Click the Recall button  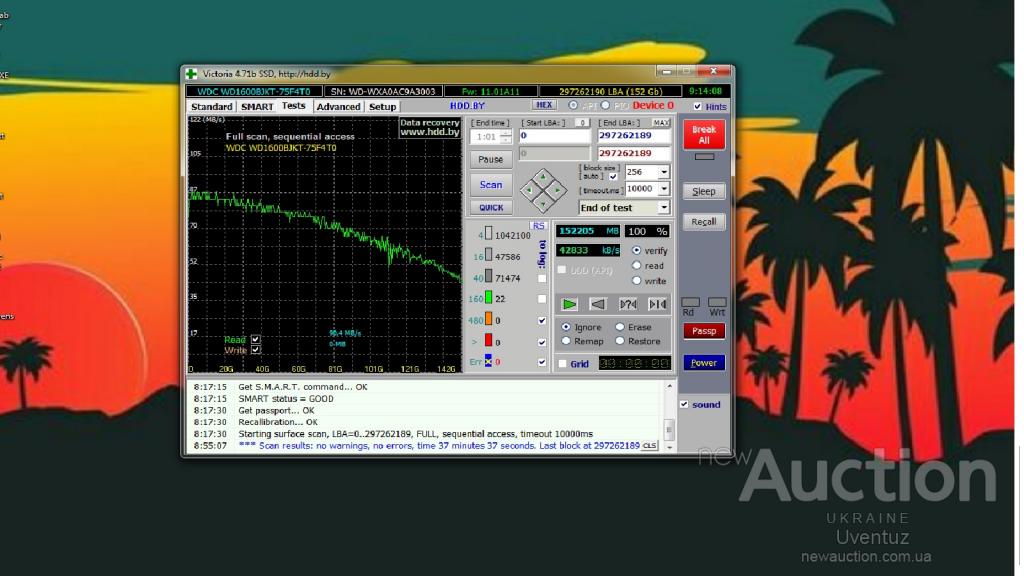(704, 222)
